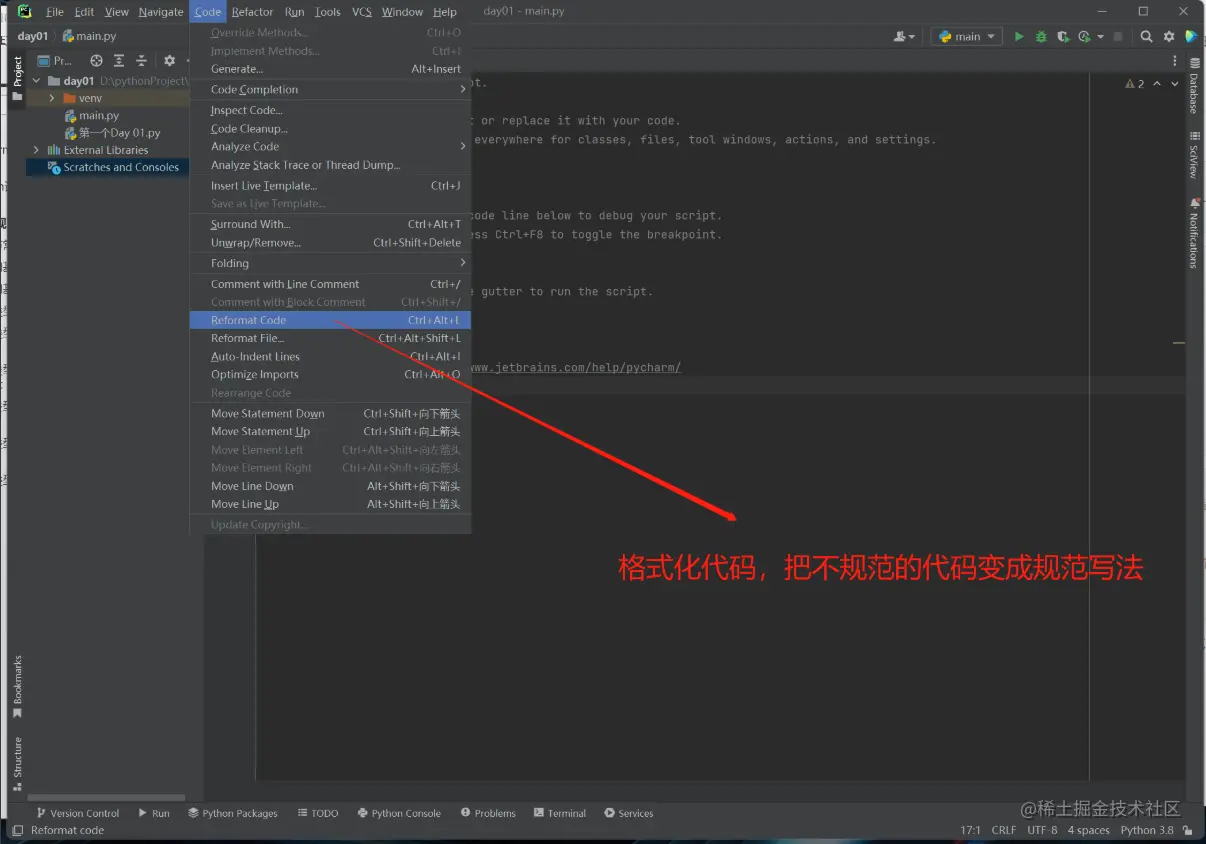Open the main run configuration dropdown
This screenshot has width=1206, height=844.
[x=967, y=36]
